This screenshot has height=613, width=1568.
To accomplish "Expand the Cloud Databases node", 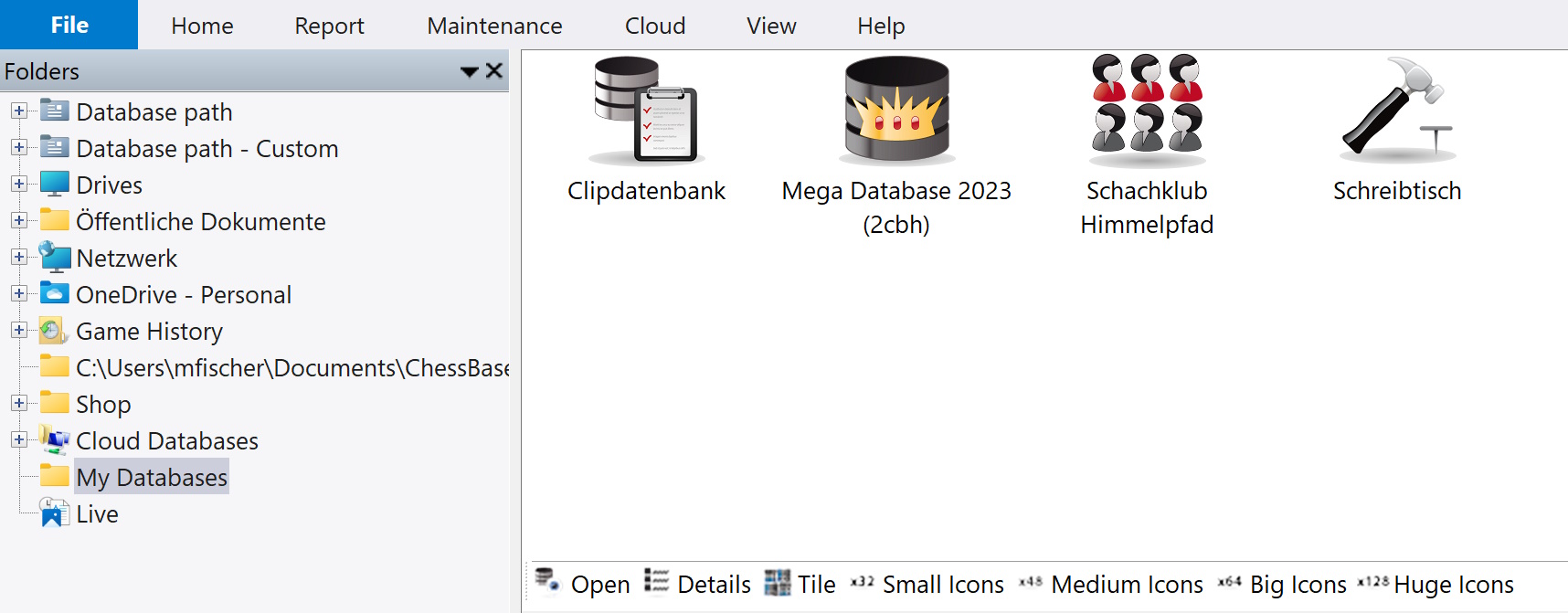I will (x=18, y=439).
